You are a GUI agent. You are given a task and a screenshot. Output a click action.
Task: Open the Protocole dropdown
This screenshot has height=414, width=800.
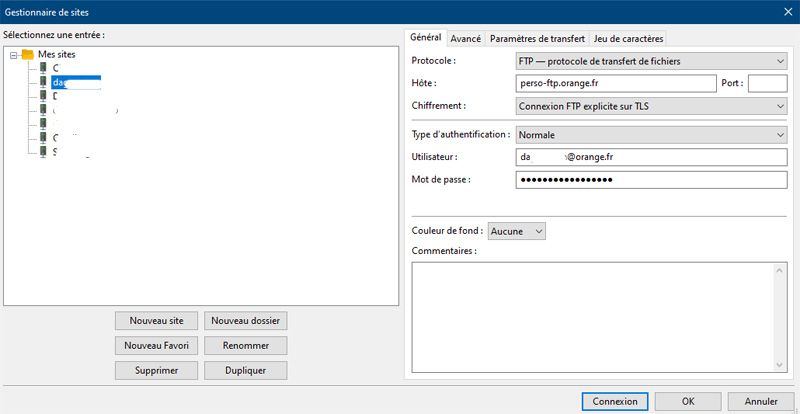(651, 61)
